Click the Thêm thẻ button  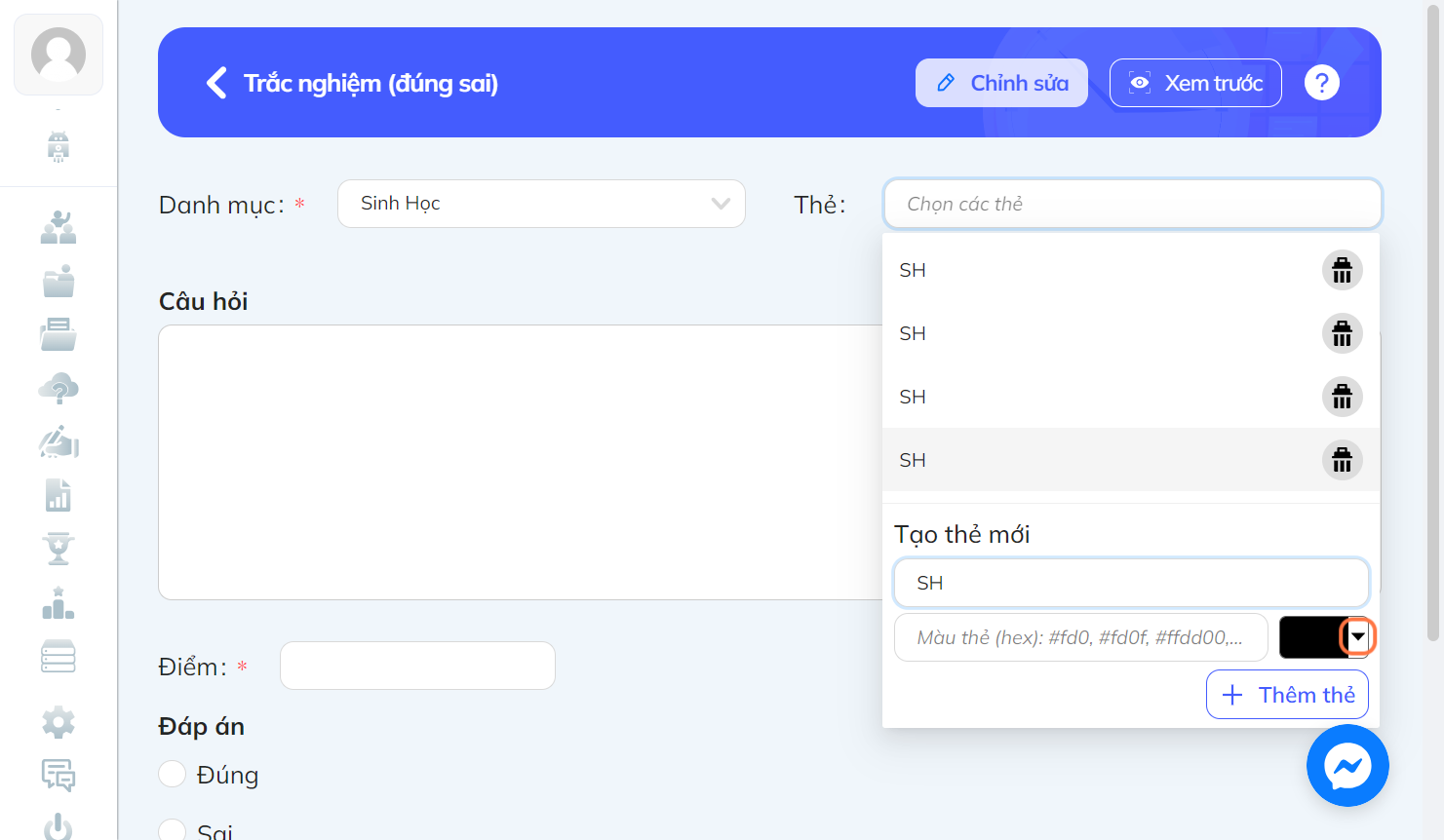1287,695
